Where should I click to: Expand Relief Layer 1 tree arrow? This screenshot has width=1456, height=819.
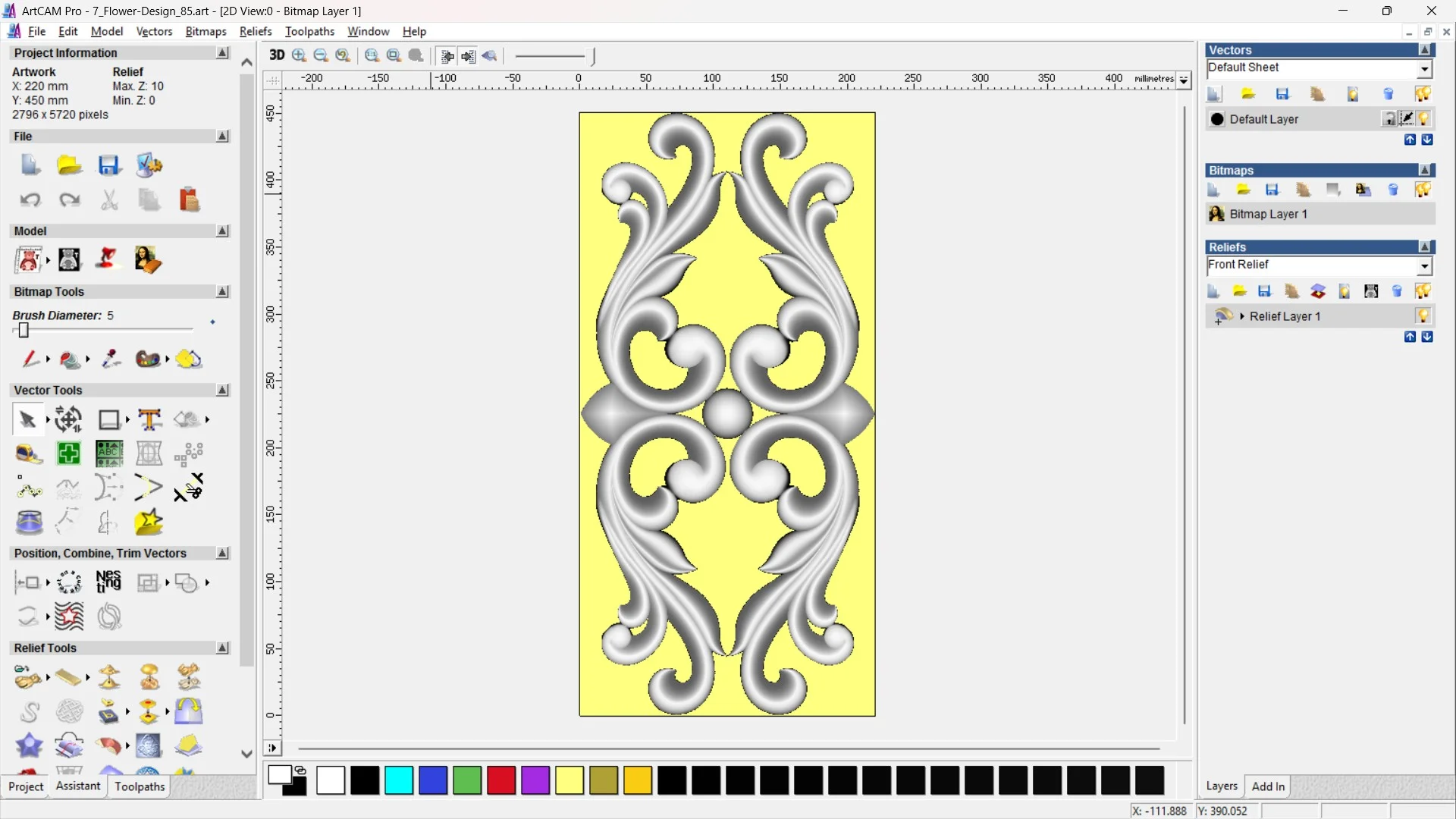1243,315
